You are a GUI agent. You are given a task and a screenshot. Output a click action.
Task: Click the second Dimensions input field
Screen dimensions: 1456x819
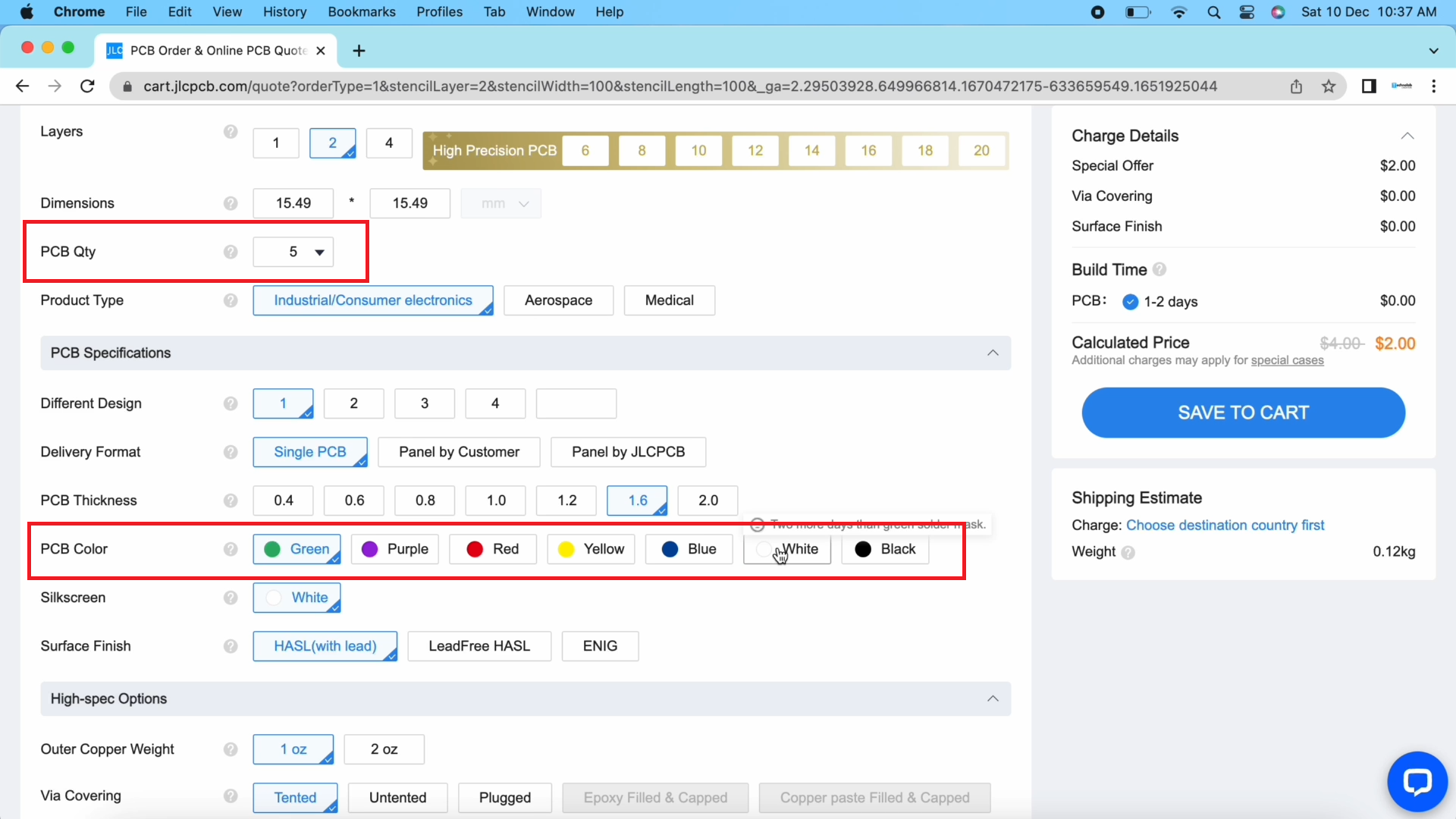pos(409,203)
